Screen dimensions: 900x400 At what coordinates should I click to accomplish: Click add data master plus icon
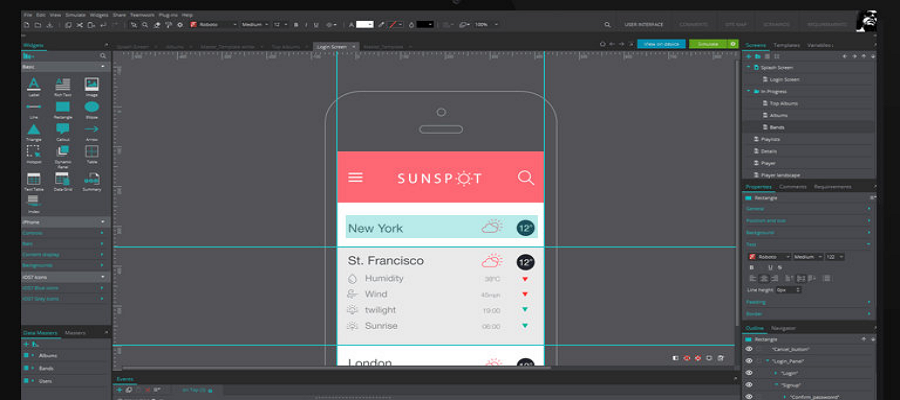pyautogui.click(x=26, y=344)
